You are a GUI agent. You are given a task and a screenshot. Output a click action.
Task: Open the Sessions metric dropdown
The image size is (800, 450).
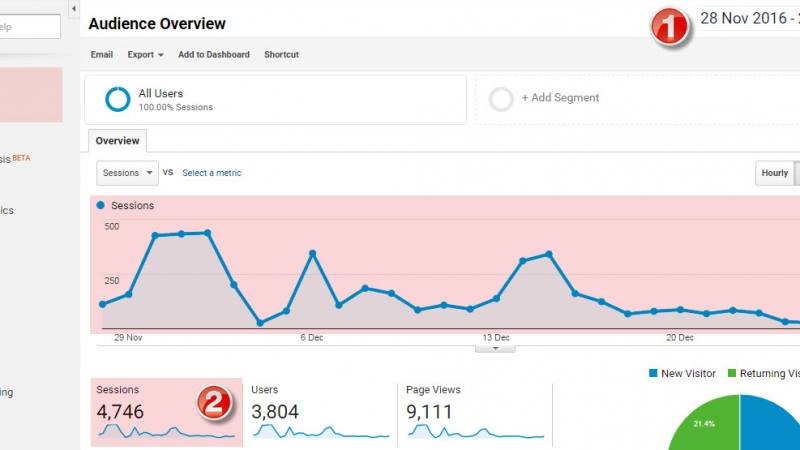click(x=127, y=173)
